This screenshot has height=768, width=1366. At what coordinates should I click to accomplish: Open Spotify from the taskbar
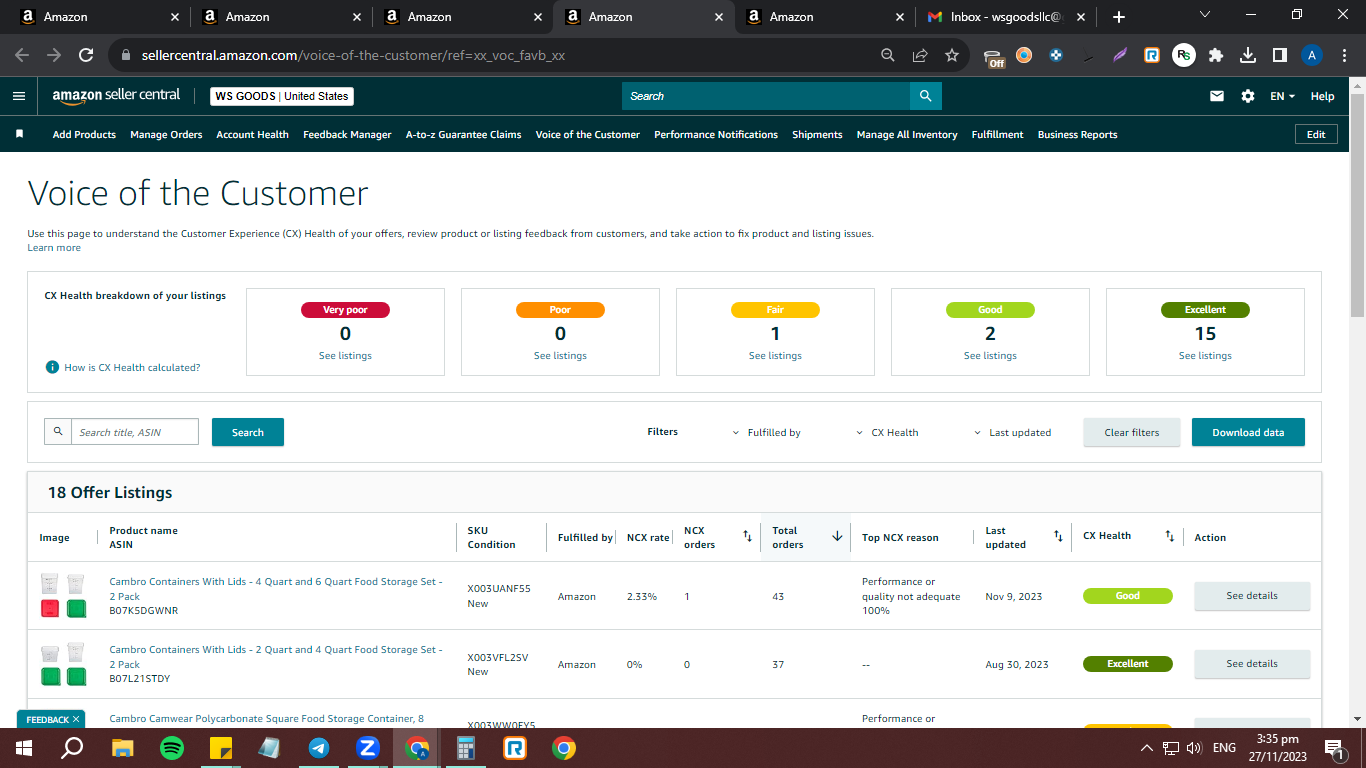coord(172,748)
